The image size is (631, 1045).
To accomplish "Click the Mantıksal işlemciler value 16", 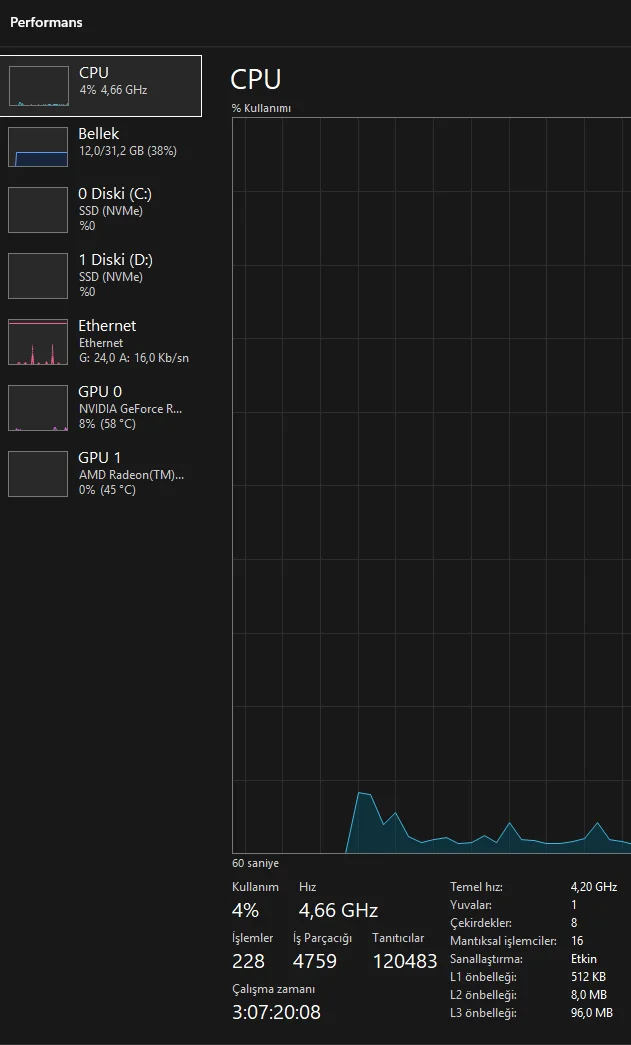I will pos(577,941).
